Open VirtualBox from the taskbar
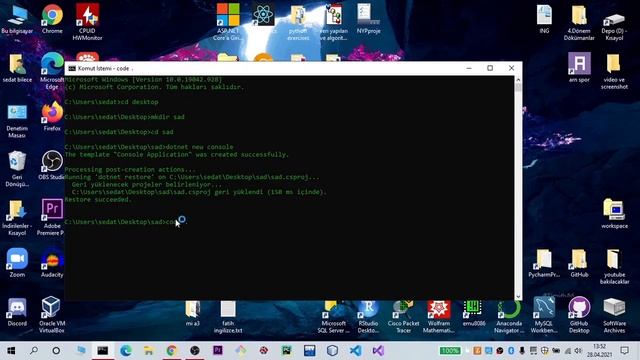Screen dimensions: 640x360 click(x=332, y=351)
